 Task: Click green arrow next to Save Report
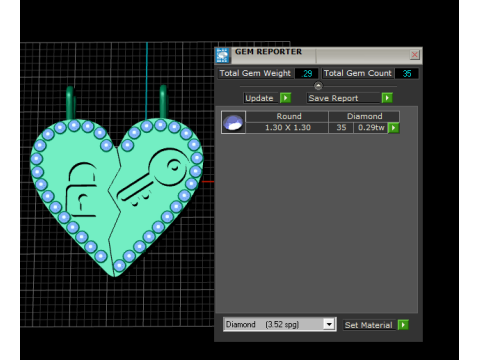tap(387, 98)
